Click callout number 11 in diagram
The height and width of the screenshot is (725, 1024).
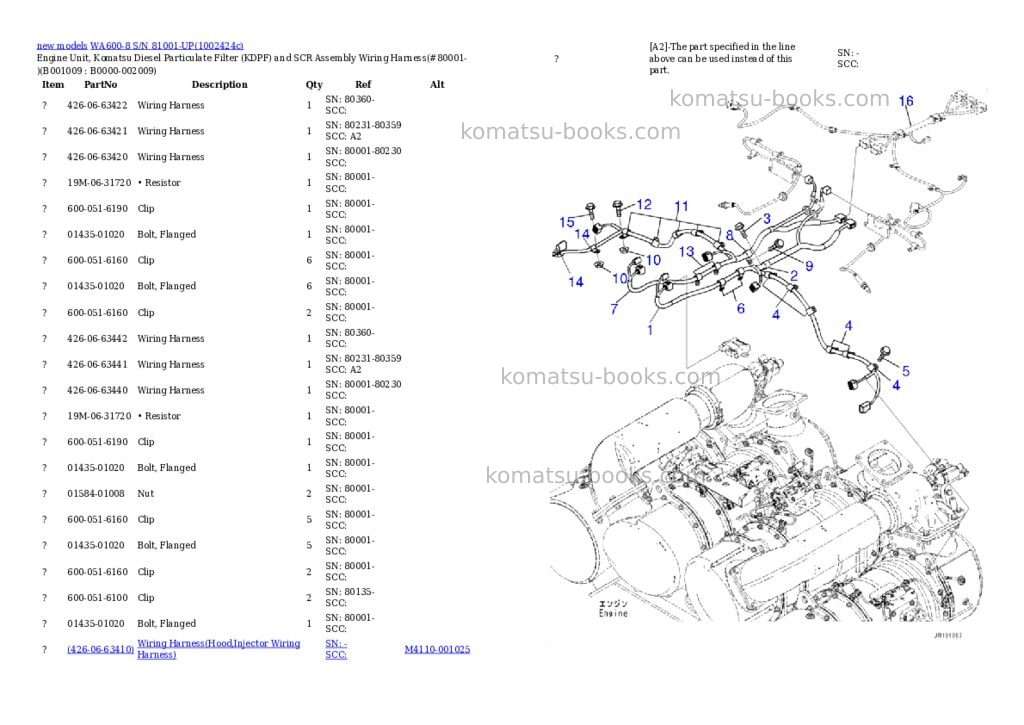[681, 206]
